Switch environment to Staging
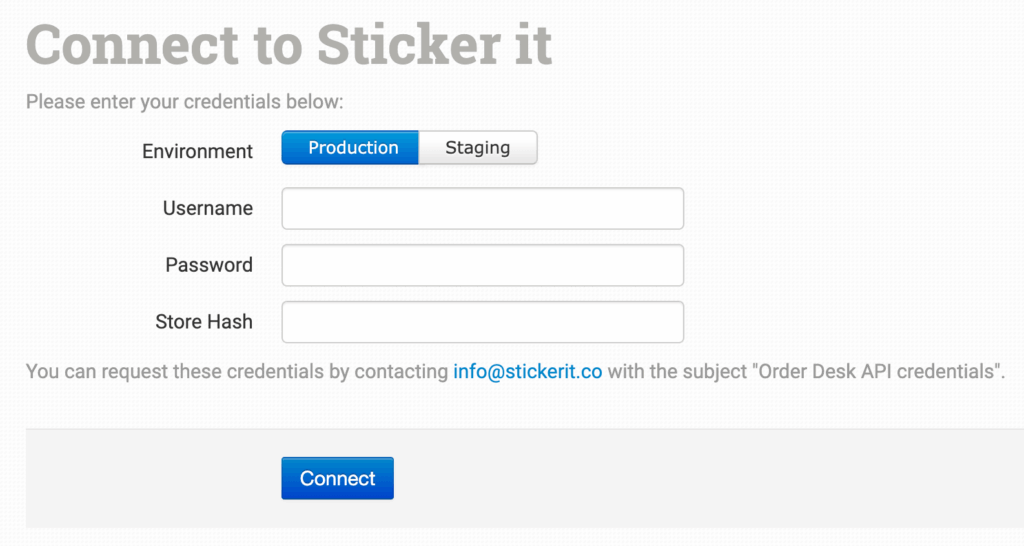This screenshot has height=546, width=1024. click(477, 148)
